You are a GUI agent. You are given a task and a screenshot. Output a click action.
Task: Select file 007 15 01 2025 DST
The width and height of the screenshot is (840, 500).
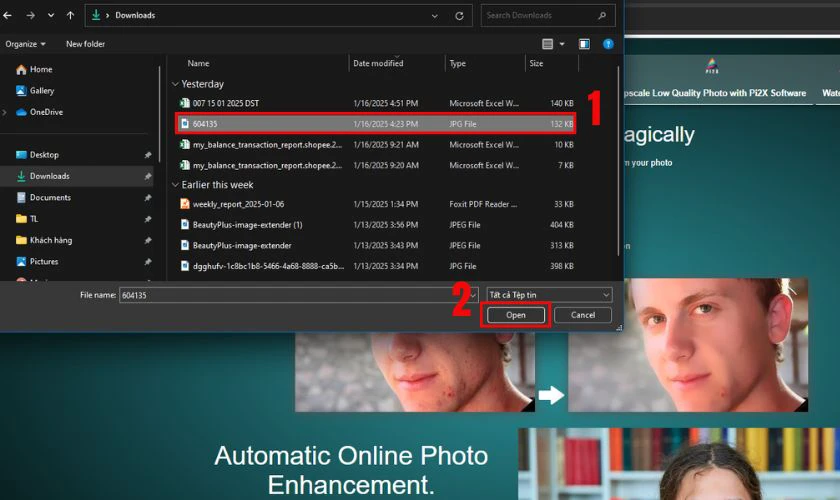click(x=376, y=103)
